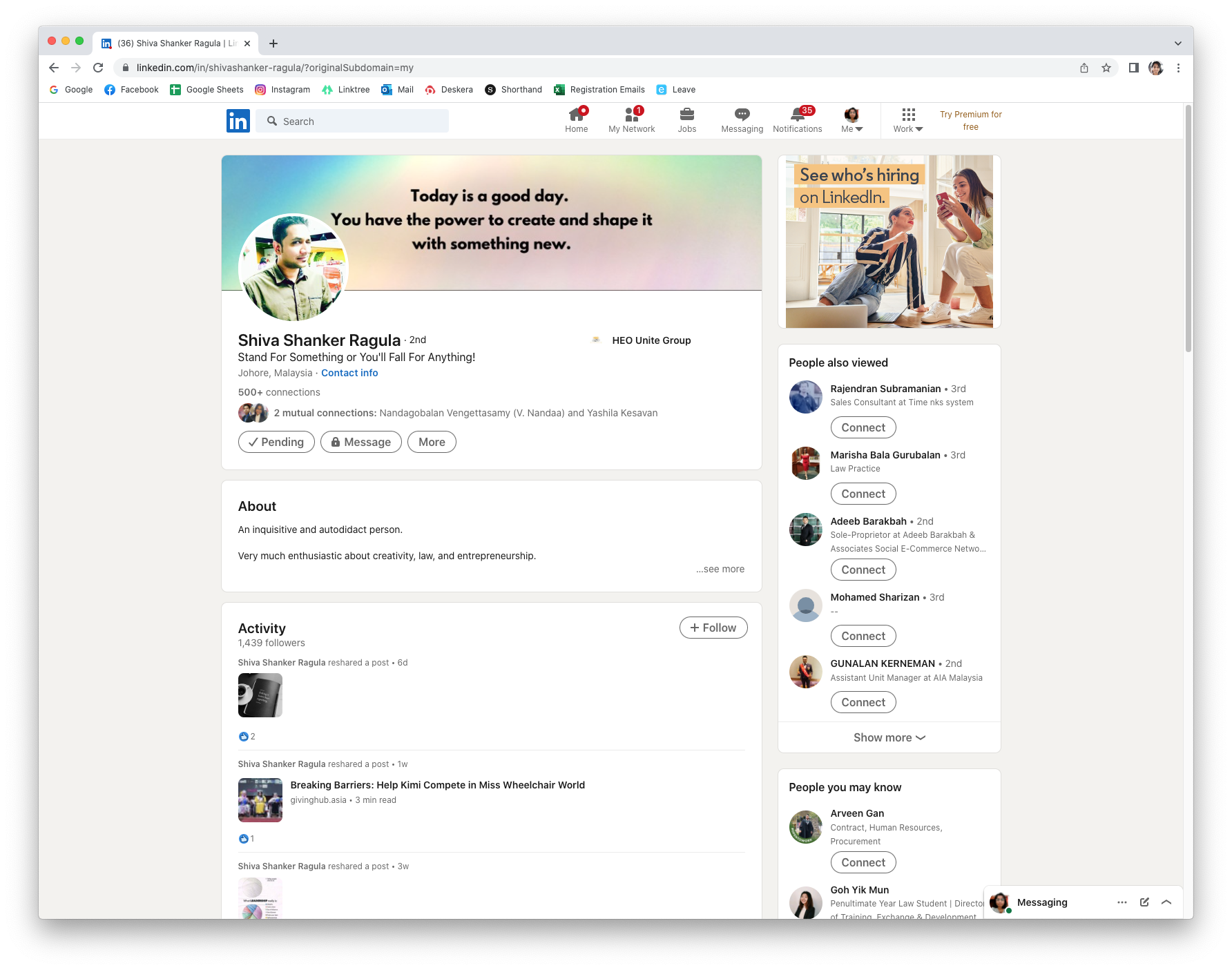Click the LinkedIn logo icon
The height and width of the screenshot is (970, 1232).
(x=238, y=121)
